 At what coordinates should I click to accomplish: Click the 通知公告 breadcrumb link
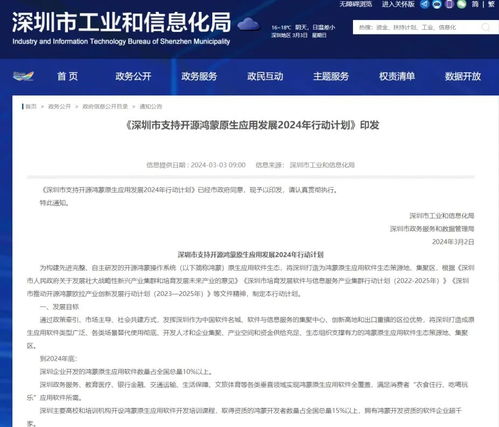[x=151, y=107]
